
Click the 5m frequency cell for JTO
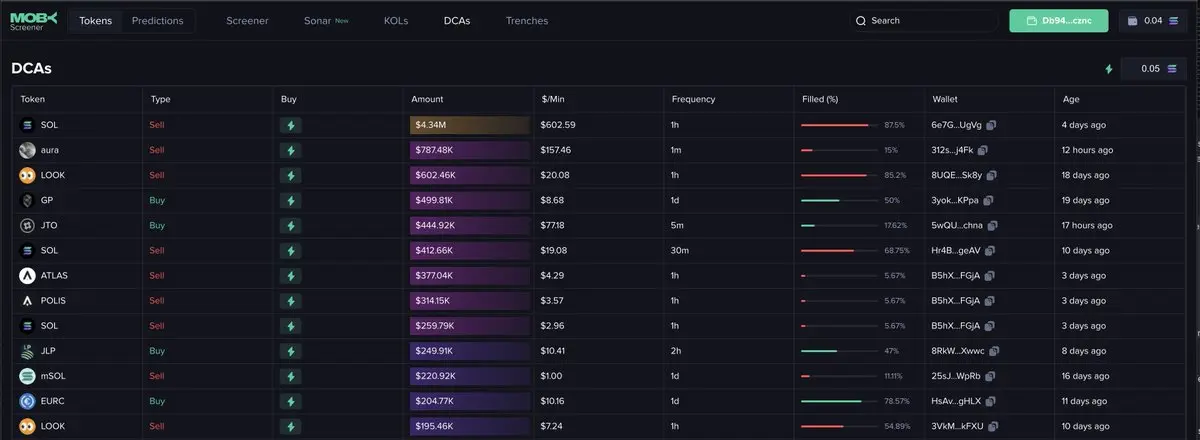(x=678, y=225)
